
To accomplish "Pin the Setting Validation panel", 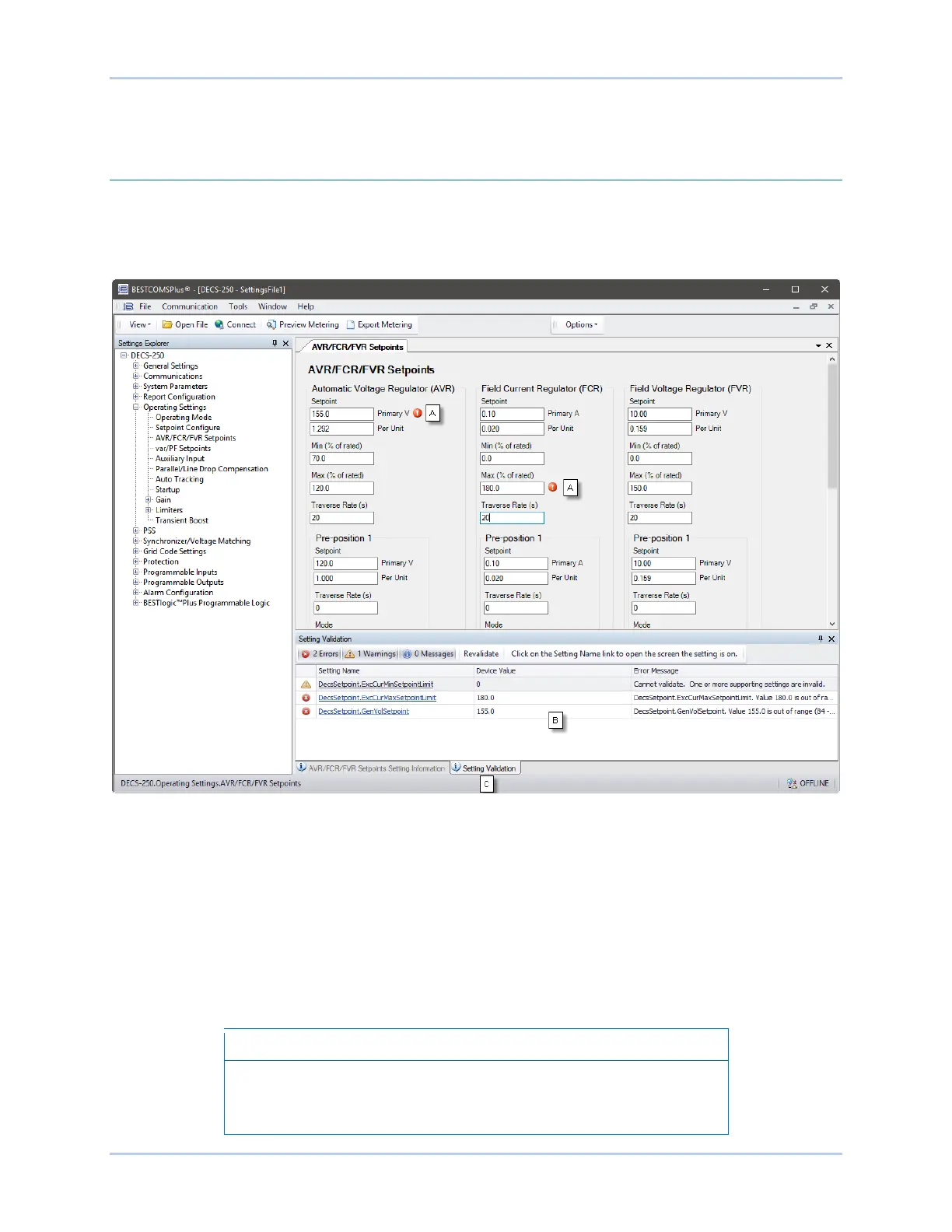I will [x=820, y=639].
